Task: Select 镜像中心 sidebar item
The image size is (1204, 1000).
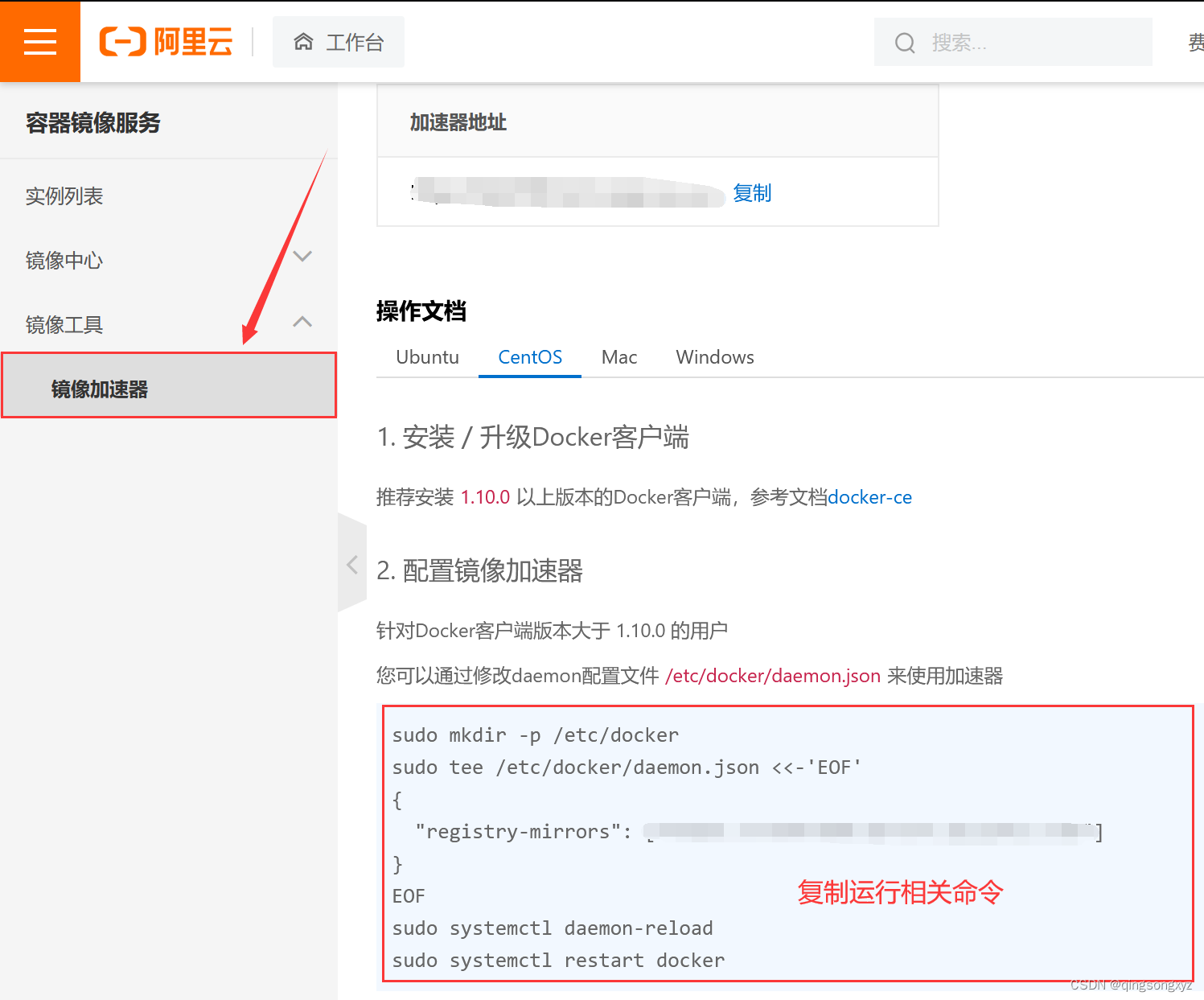Action: coord(64,261)
